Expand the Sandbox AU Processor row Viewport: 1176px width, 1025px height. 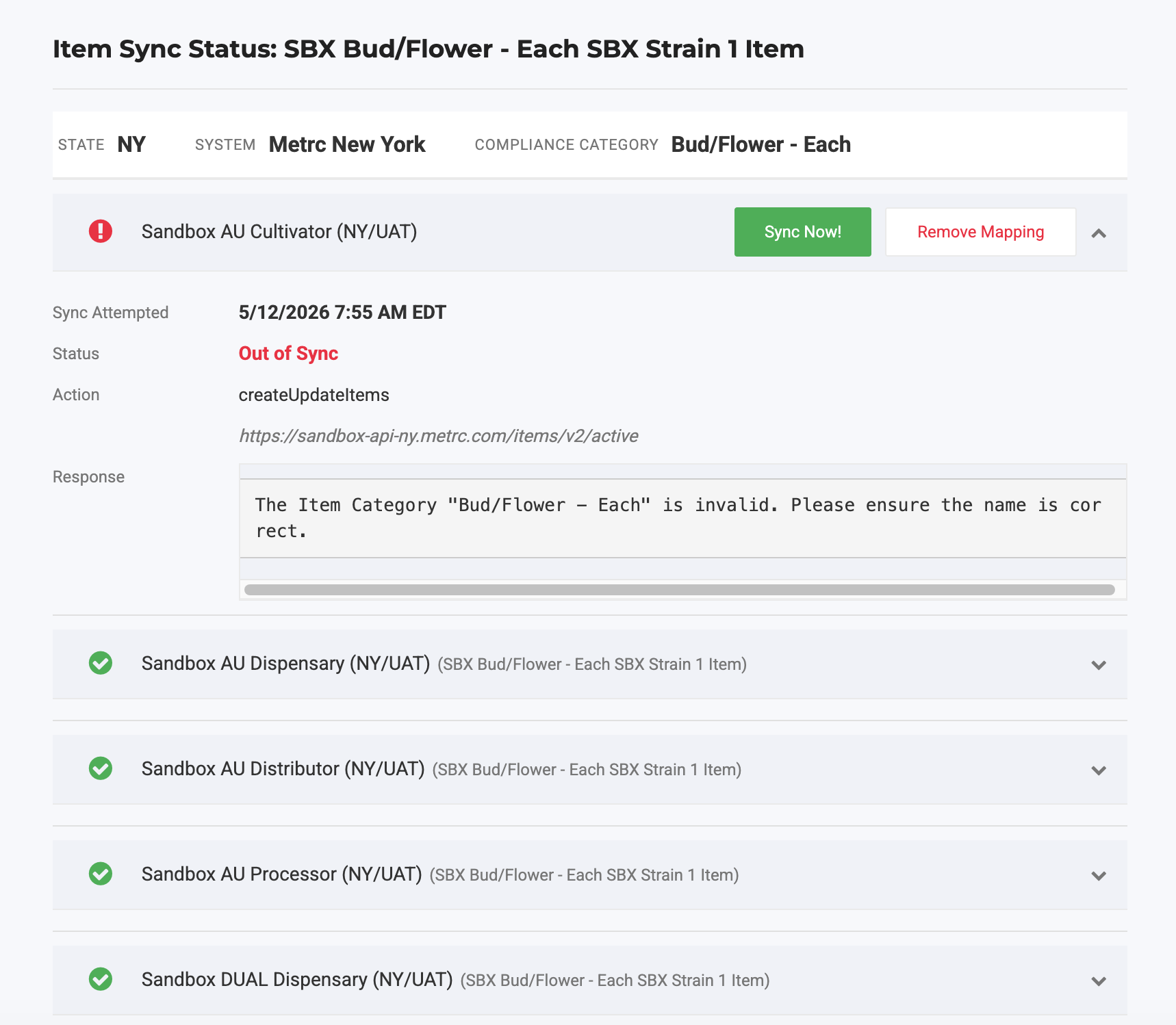(x=1099, y=876)
